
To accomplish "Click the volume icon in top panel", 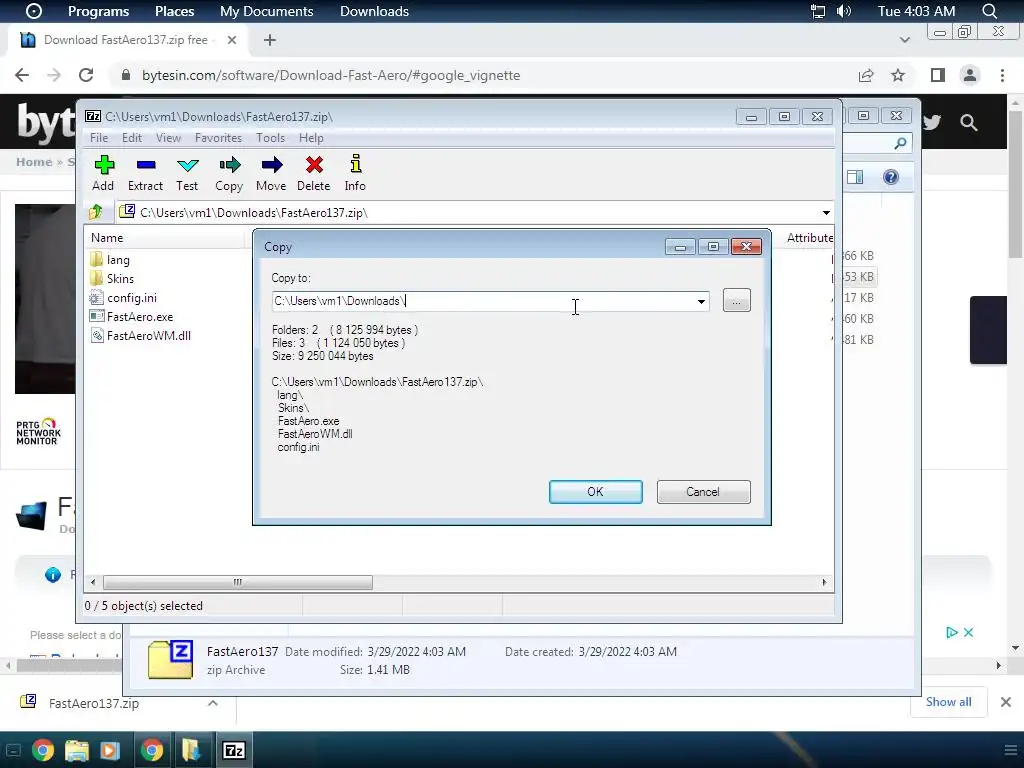I will pos(844,11).
